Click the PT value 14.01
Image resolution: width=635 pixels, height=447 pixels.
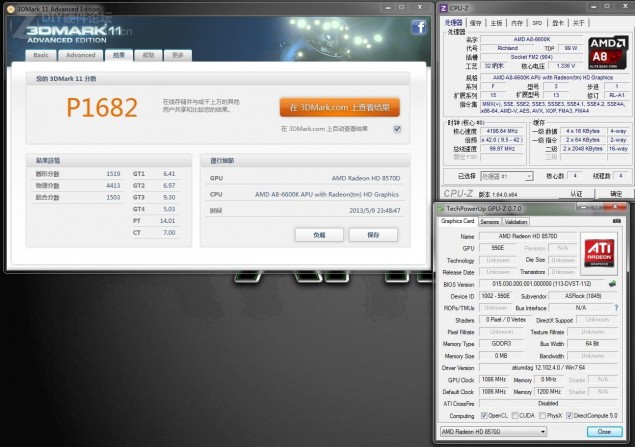click(x=167, y=221)
